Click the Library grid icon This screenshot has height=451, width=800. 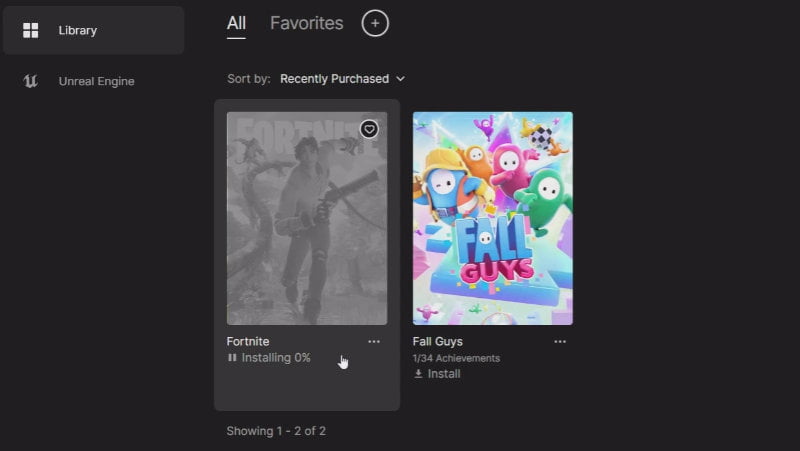tap(31, 31)
